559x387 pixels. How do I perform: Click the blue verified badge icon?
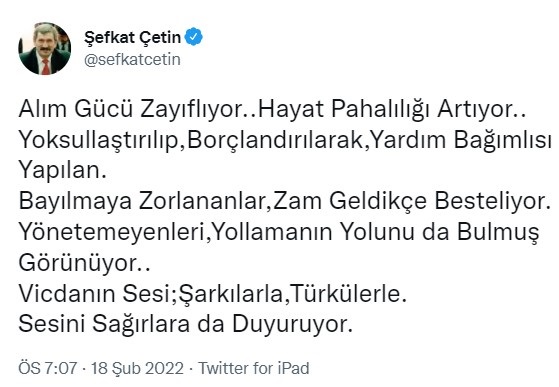click(194, 37)
